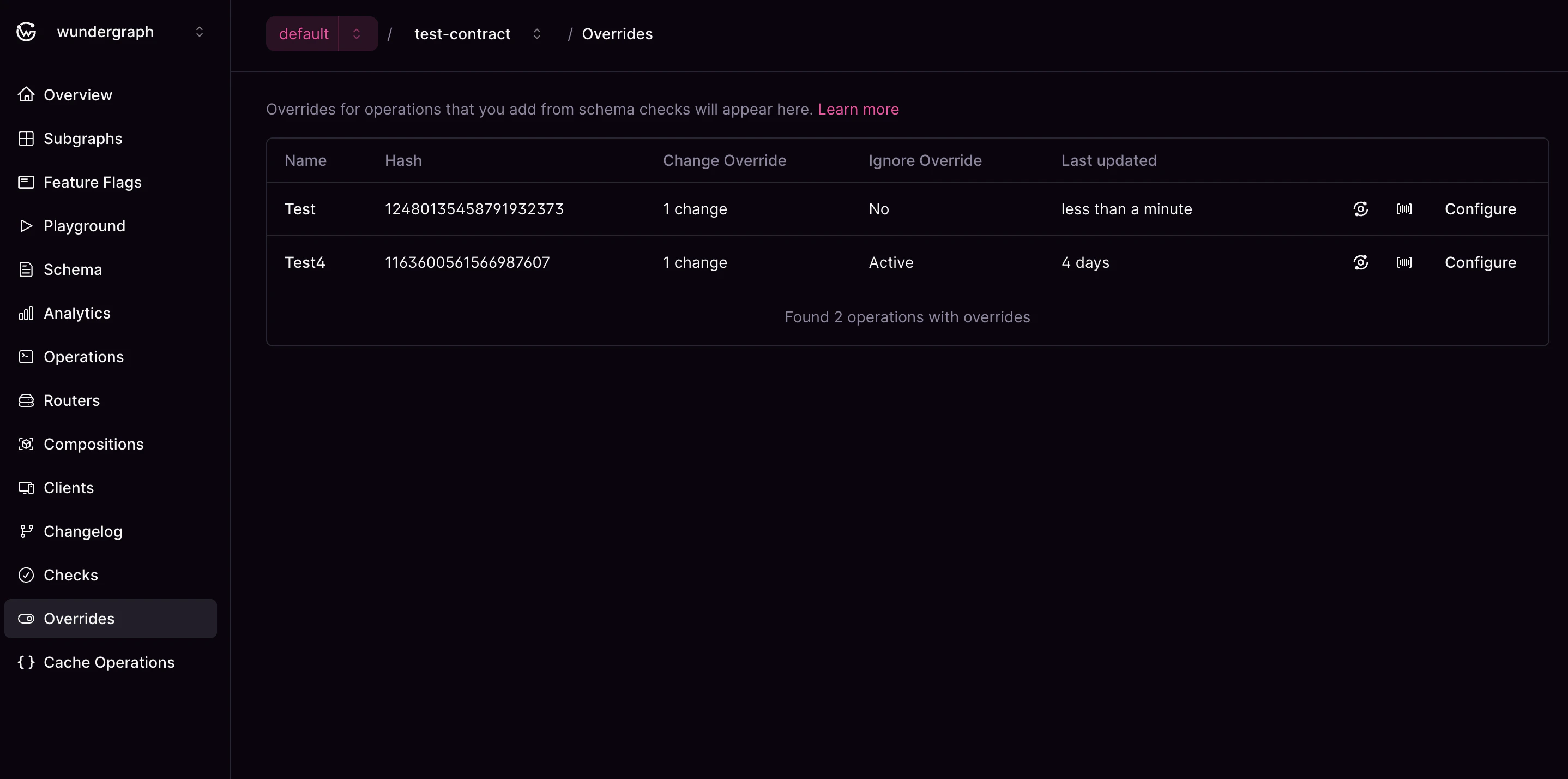
Task: Click Configure on the Test4 row
Action: [1481, 262]
